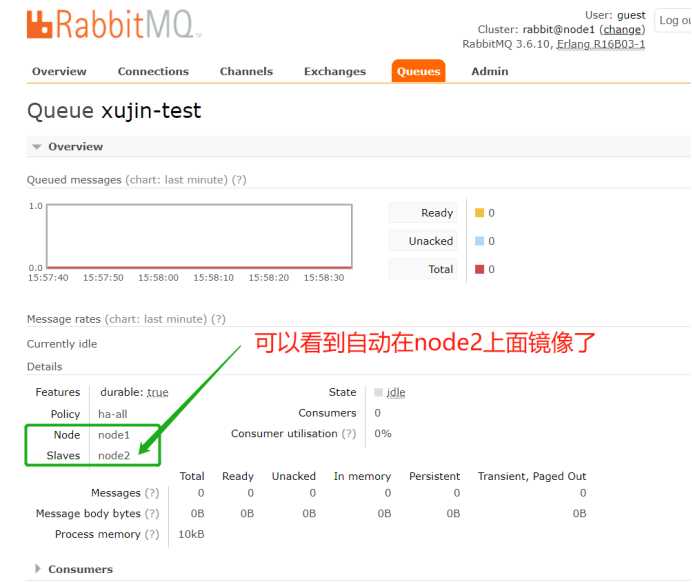This screenshot has height=583, width=692.
Task: Click the red Total color swatch
Action: click(x=479, y=269)
